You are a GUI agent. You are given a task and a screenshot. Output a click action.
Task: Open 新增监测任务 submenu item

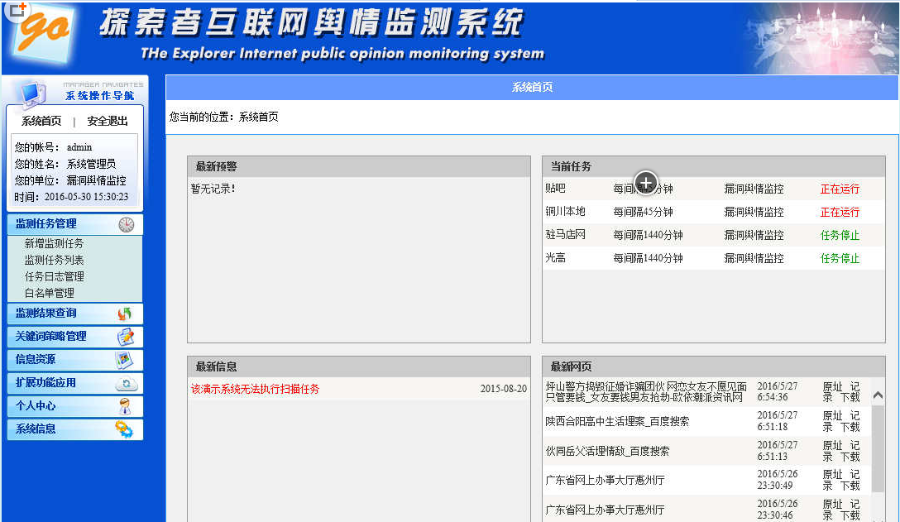54,243
